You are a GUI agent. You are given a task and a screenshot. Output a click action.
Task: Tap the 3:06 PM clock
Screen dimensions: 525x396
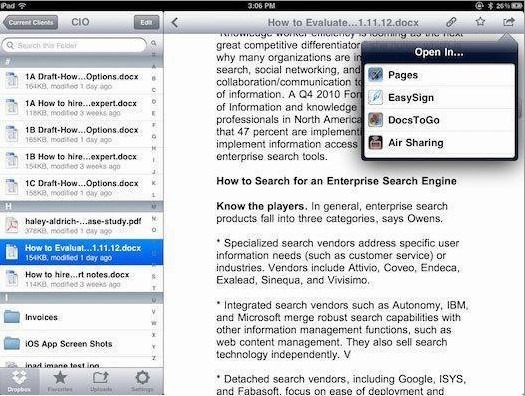pyautogui.click(x=261, y=5)
